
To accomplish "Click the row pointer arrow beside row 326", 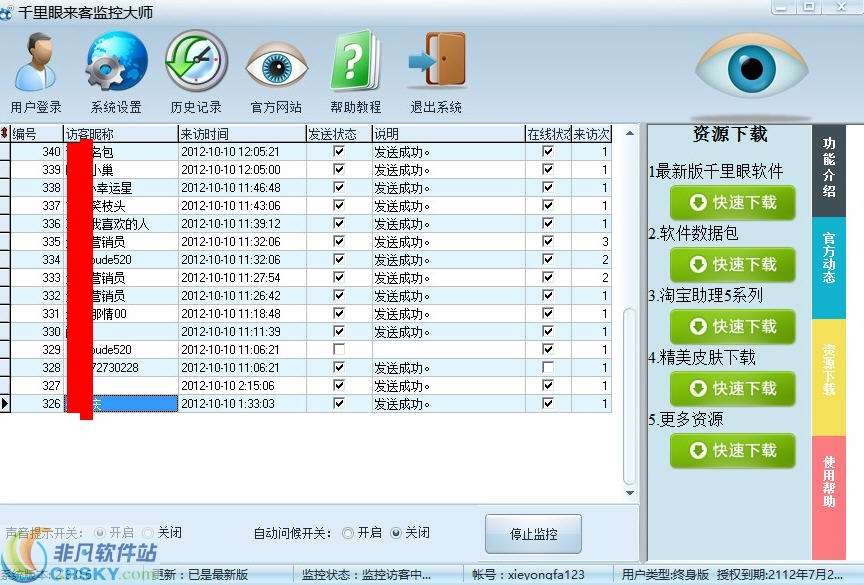I will [x=4, y=404].
